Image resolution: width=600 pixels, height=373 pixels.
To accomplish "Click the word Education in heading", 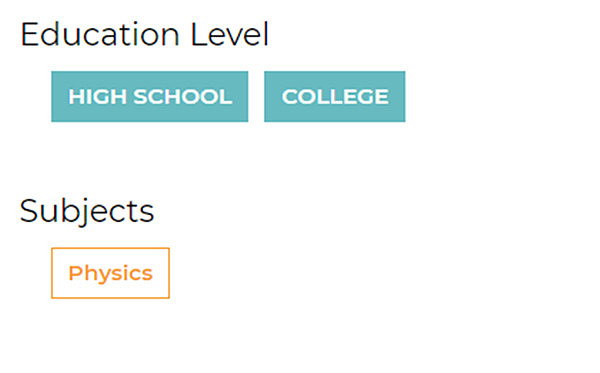I will (100, 34).
